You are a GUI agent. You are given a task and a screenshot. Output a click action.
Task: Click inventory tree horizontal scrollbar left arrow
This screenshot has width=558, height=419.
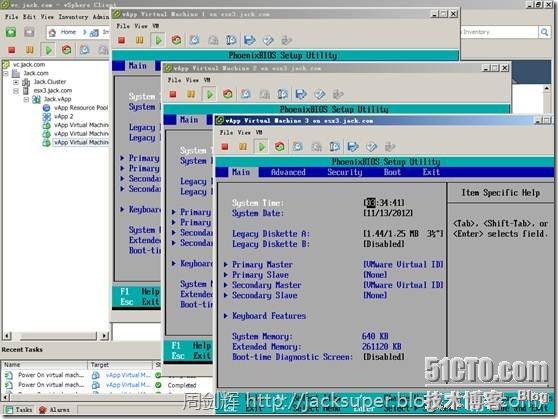point(7,336)
